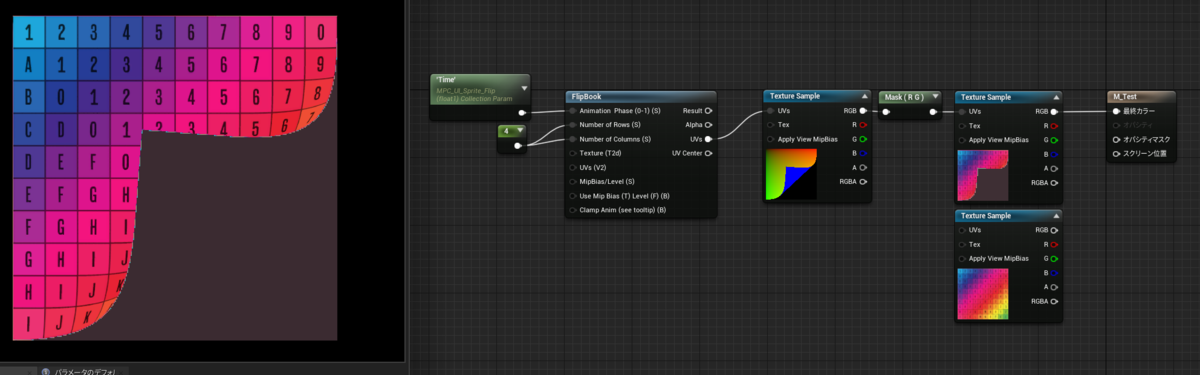
Task: Click FlipBook Alpha output pin
Action: [x=708, y=125]
